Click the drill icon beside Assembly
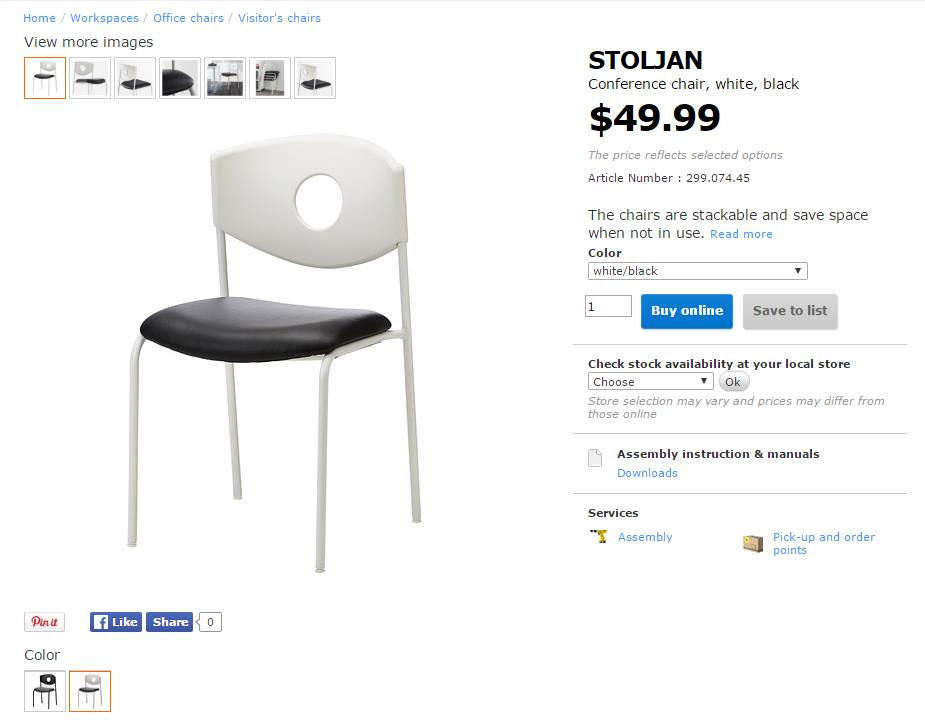Viewport: 925px width, 722px height. coord(599,536)
